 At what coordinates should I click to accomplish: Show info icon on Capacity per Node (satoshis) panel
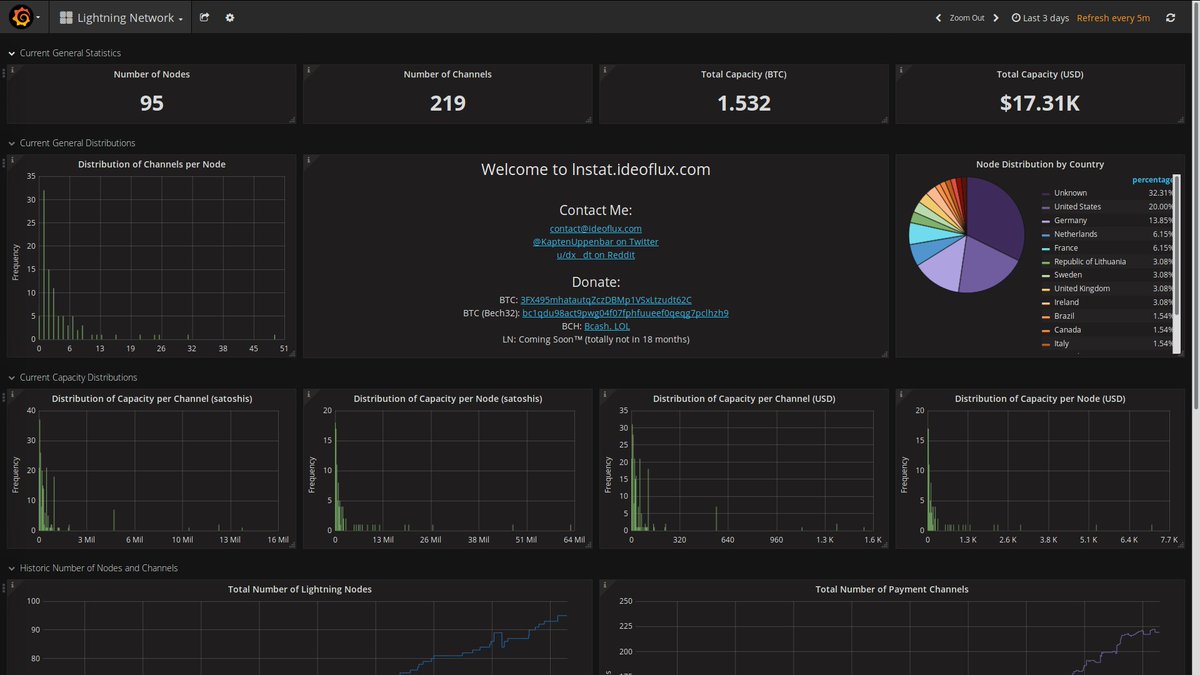pos(308,394)
